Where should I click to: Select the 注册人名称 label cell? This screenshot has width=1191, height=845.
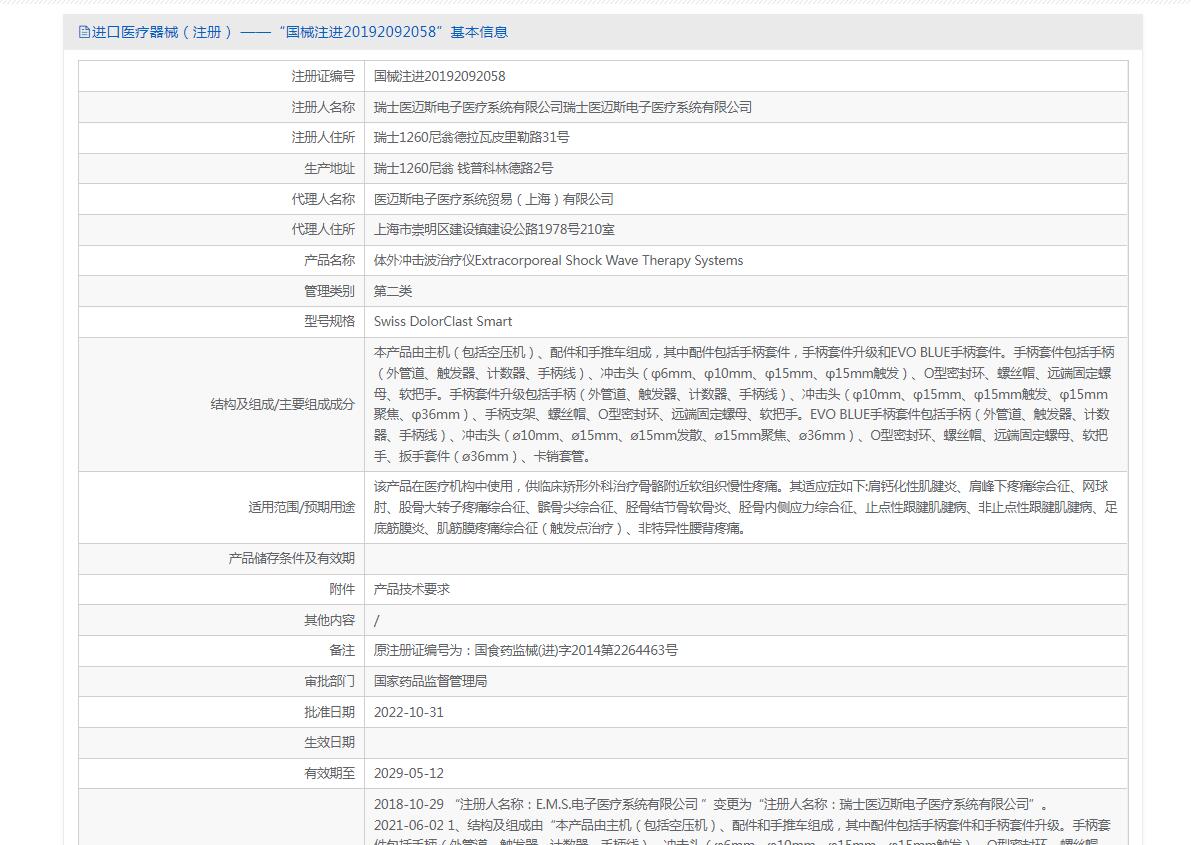(322, 107)
